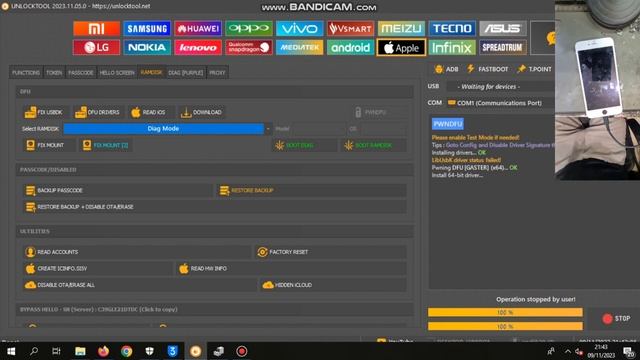Select the Samsung brand icon
The width and height of the screenshot is (640, 360).
pos(147,29)
